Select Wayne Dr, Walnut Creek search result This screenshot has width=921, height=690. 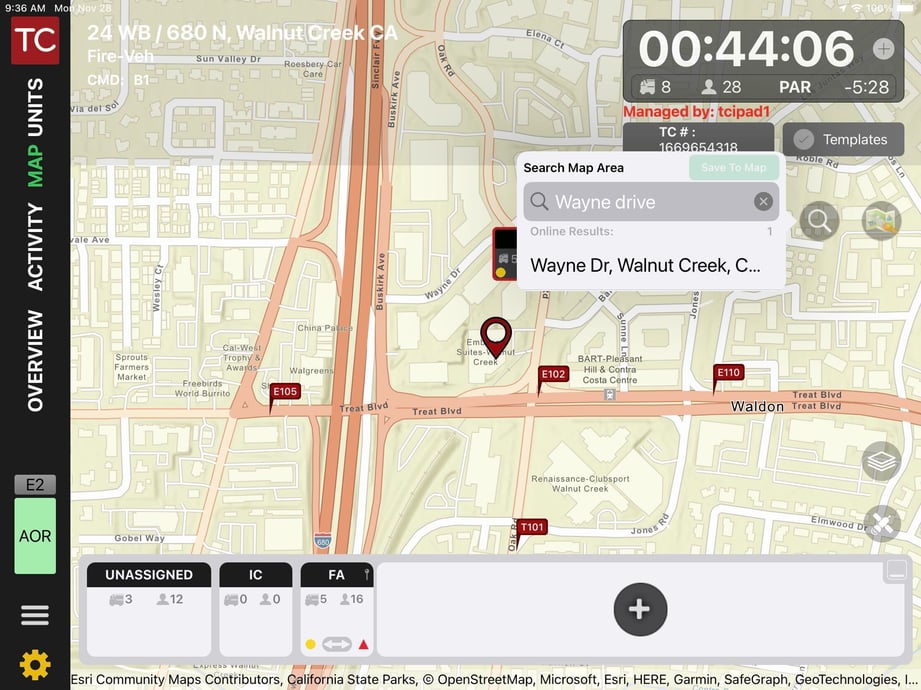tap(645, 266)
